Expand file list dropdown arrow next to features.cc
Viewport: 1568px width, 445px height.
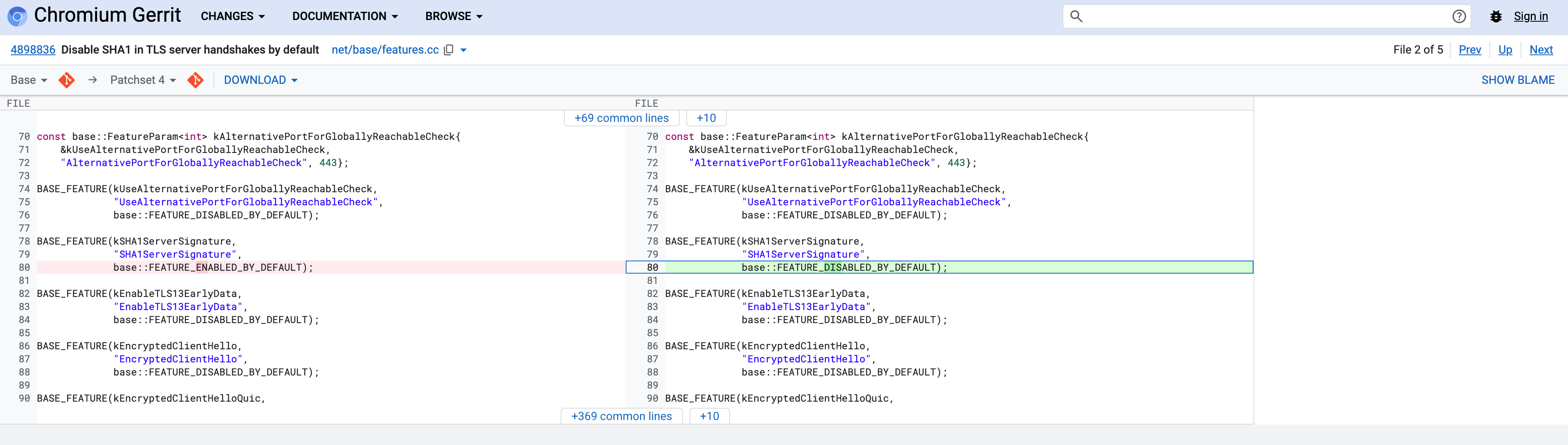(x=464, y=50)
